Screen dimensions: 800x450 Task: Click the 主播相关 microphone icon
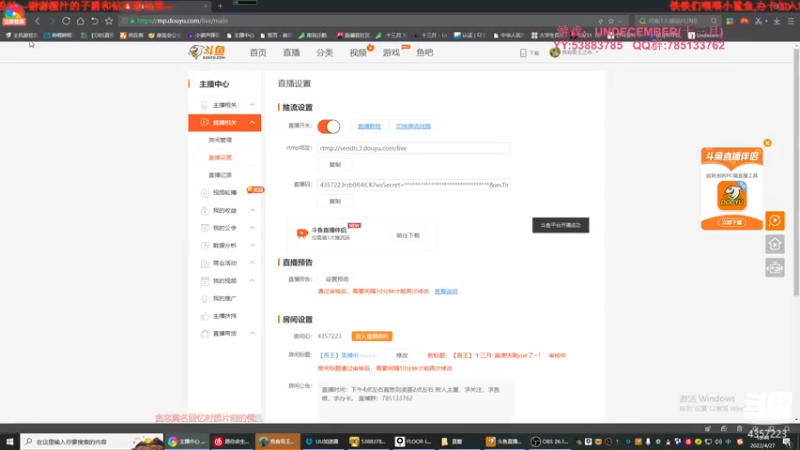coord(204,105)
